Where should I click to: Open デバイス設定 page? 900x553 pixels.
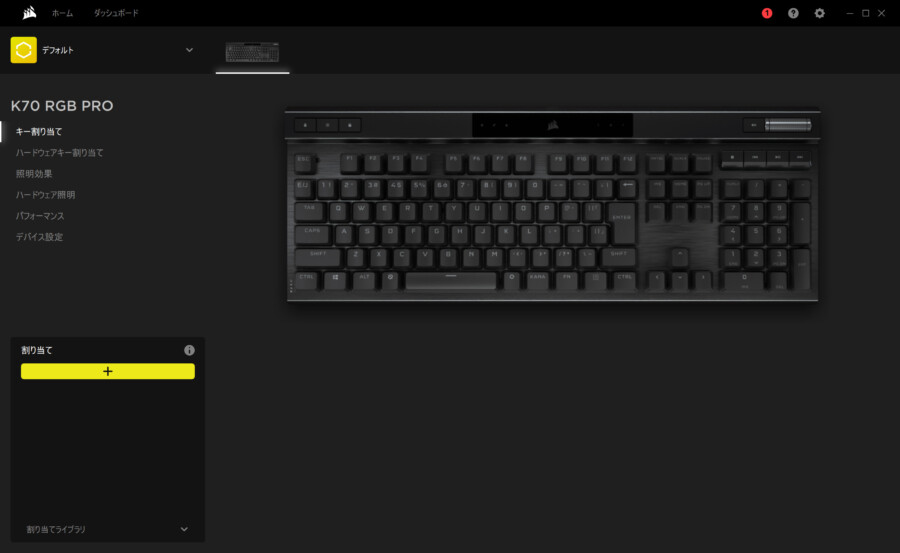[x=39, y=237]
